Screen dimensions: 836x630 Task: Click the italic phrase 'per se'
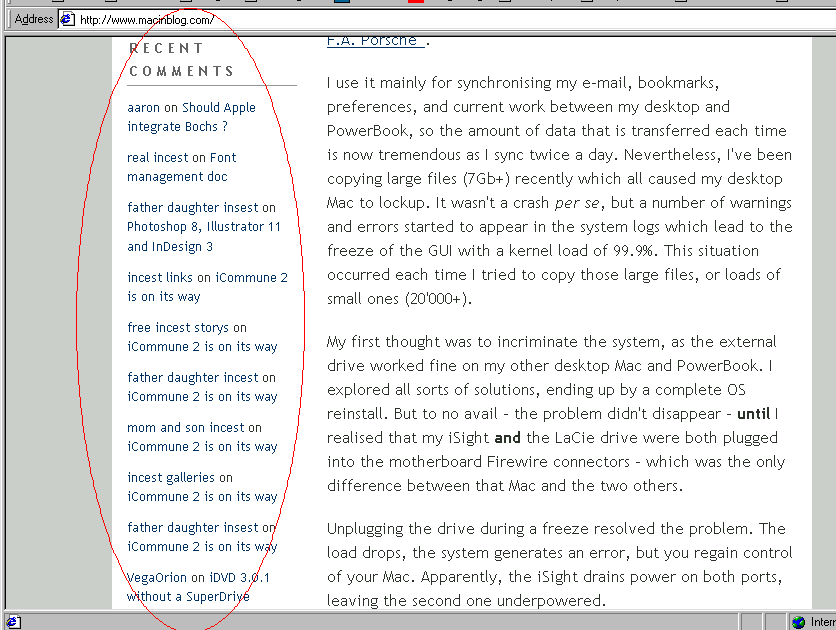tap(578, 204)
